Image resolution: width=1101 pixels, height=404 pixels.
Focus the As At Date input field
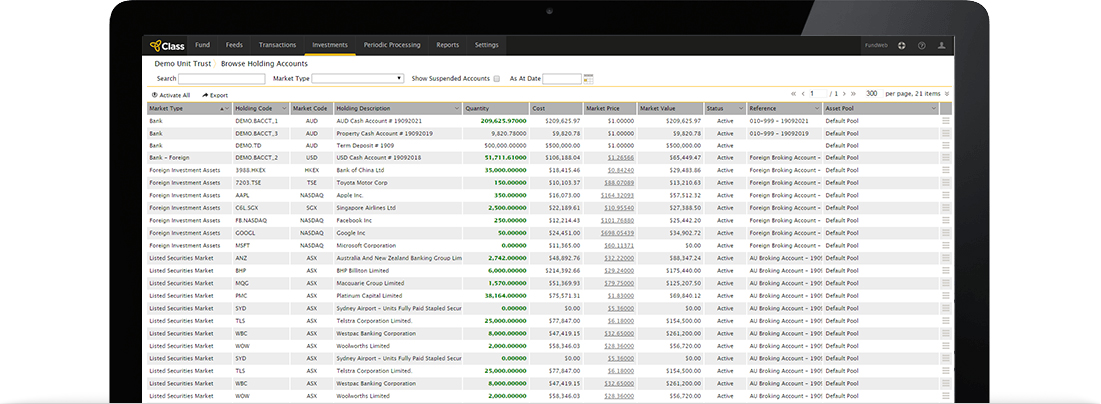coord(562,79)
